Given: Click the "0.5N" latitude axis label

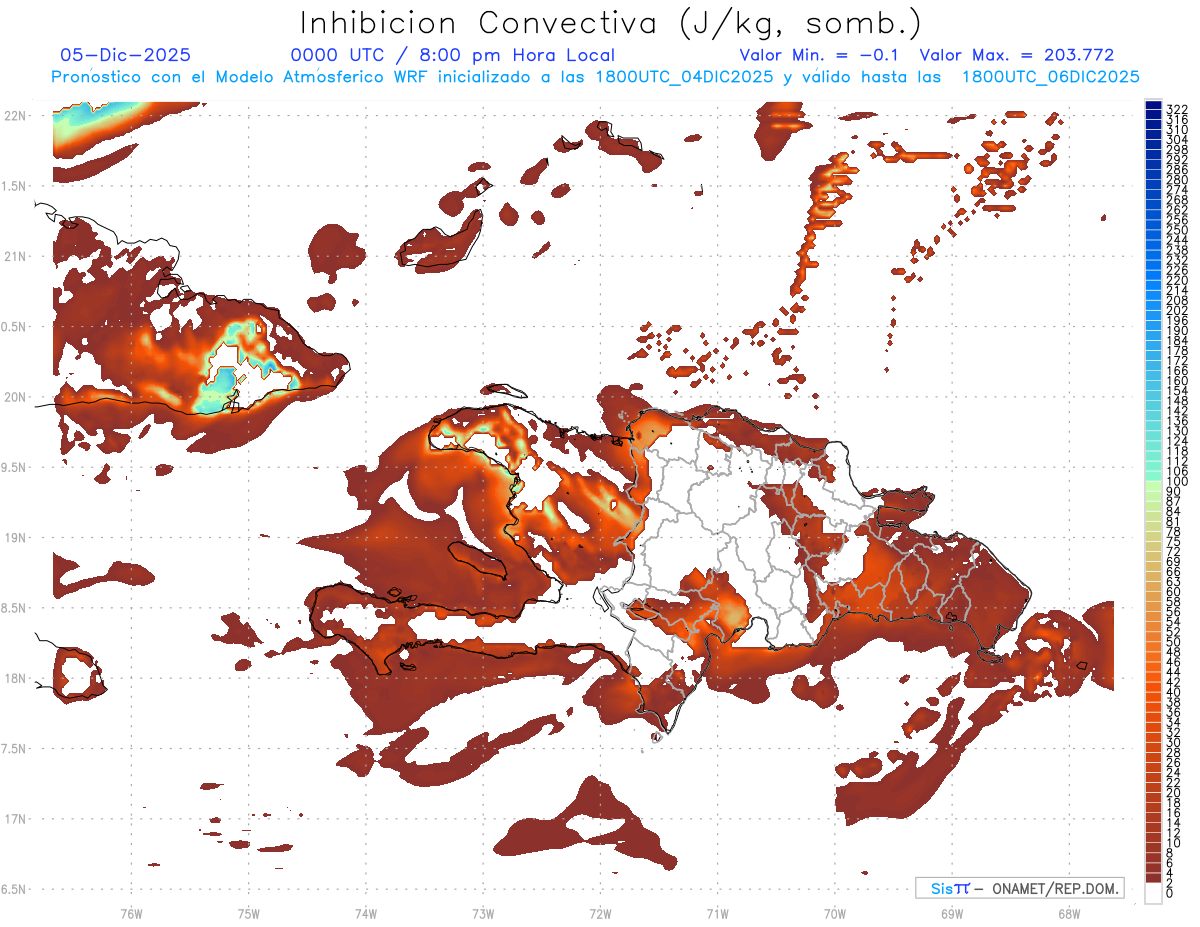Looking at the screenshot, I should 15,327.
